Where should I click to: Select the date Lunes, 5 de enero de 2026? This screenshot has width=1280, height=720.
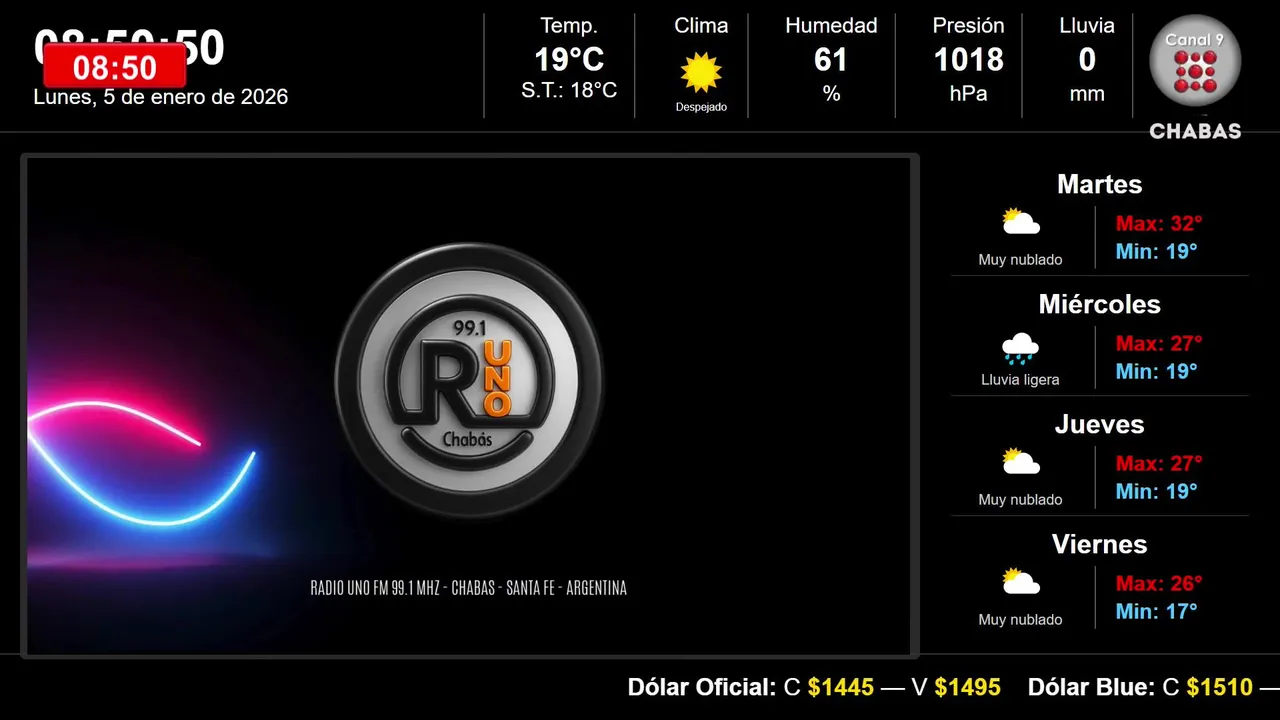[x=161, y=97]
